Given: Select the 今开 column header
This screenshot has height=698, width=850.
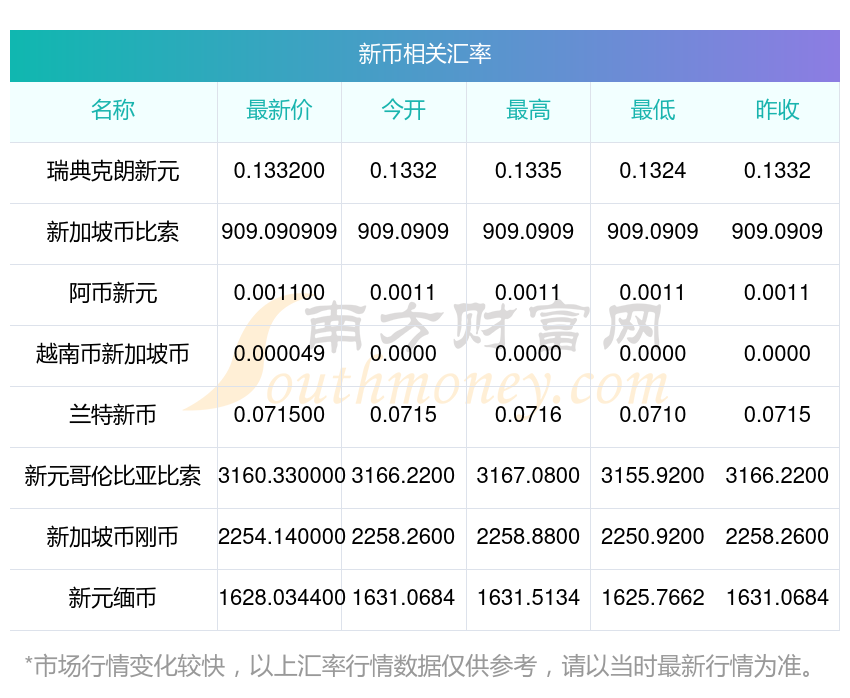Looking at the screenshot, I should tap(403, 110).
